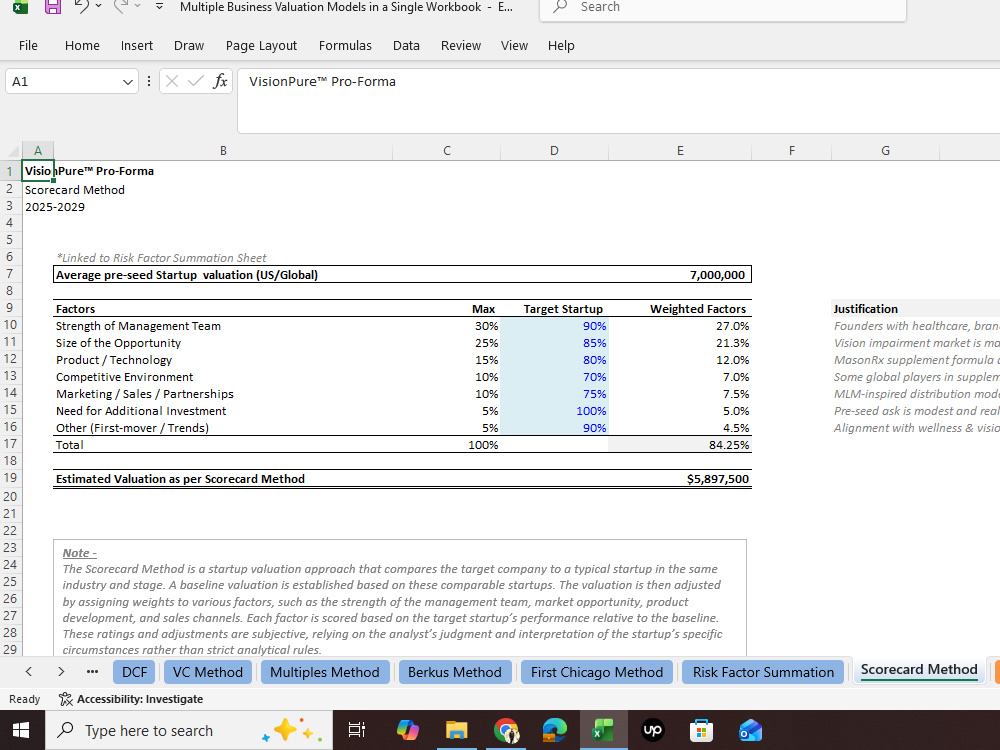Viewport: 1000px width, 750px height.
Task: Open Customize Quick Access Toolbar dropdown
Action: coord(159,6)
